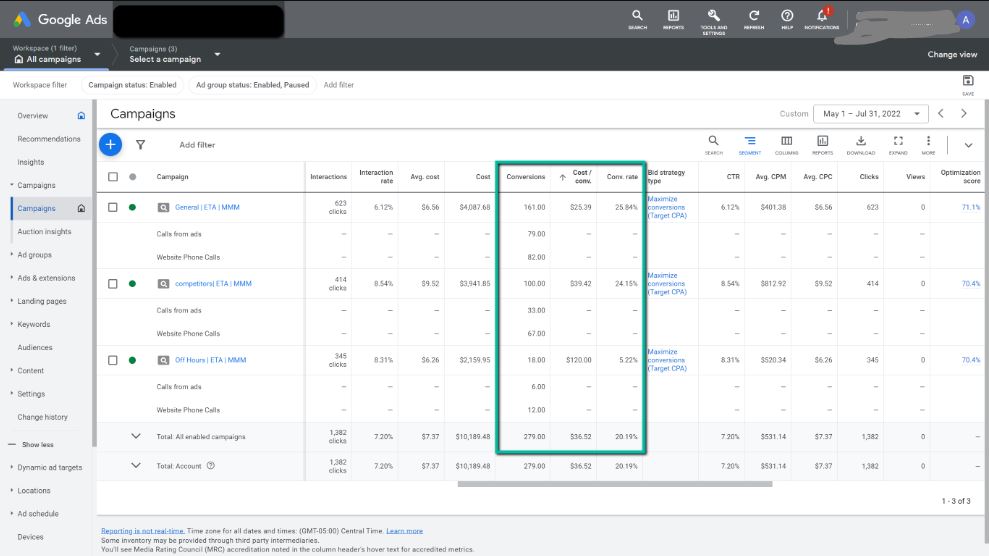Click Add filter field beside funnel
Viewport: 989px width, 556px height.
pos(197,145)
